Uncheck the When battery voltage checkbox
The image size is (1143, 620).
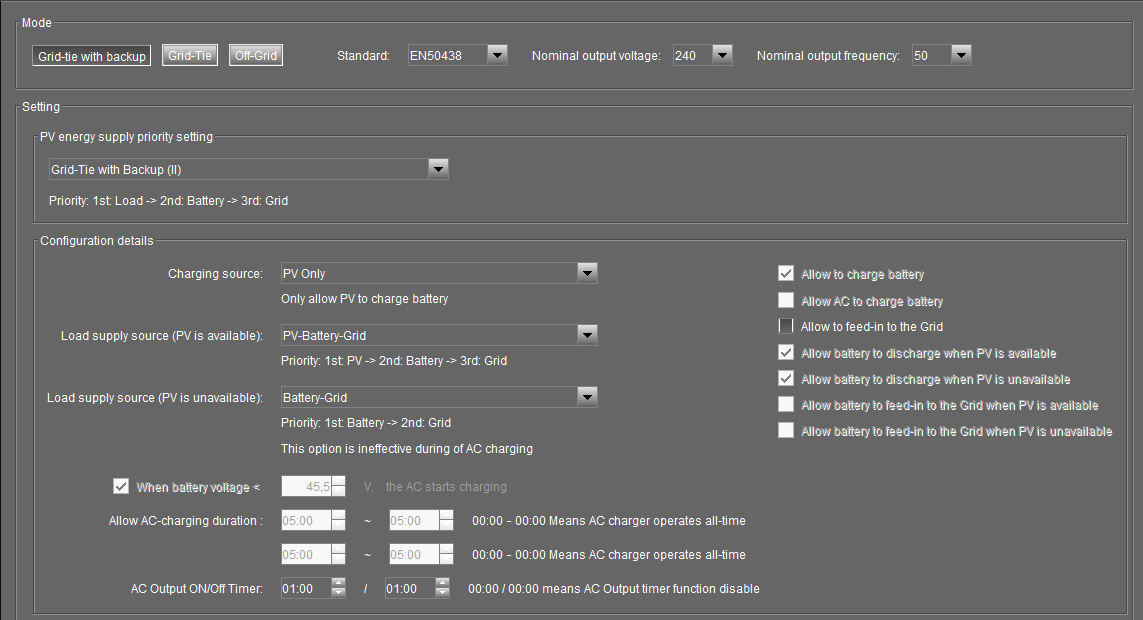click(122, 487)
